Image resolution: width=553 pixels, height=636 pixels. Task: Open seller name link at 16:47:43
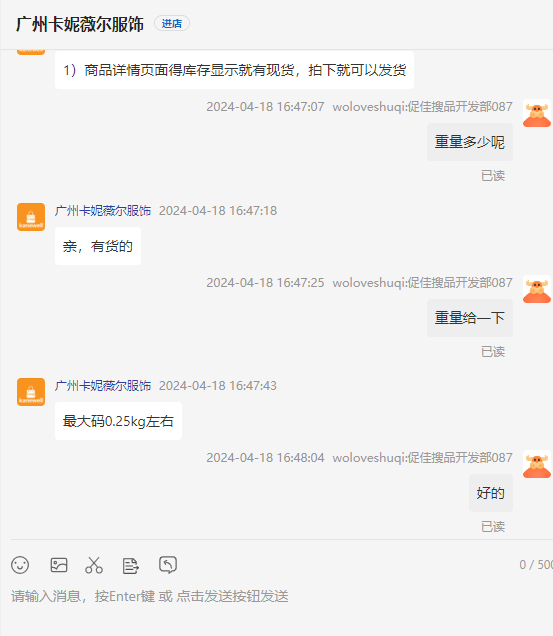(103, 386)
